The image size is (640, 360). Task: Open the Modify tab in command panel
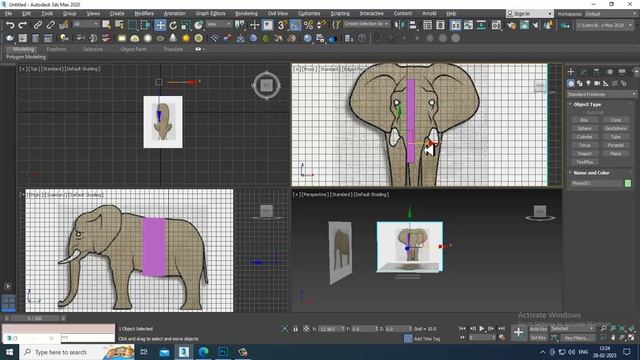coord(584,72)
